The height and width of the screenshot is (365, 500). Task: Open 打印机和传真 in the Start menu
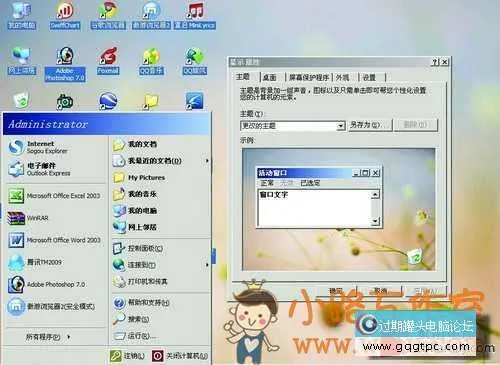pyautogui.click(x=161, y=282)
